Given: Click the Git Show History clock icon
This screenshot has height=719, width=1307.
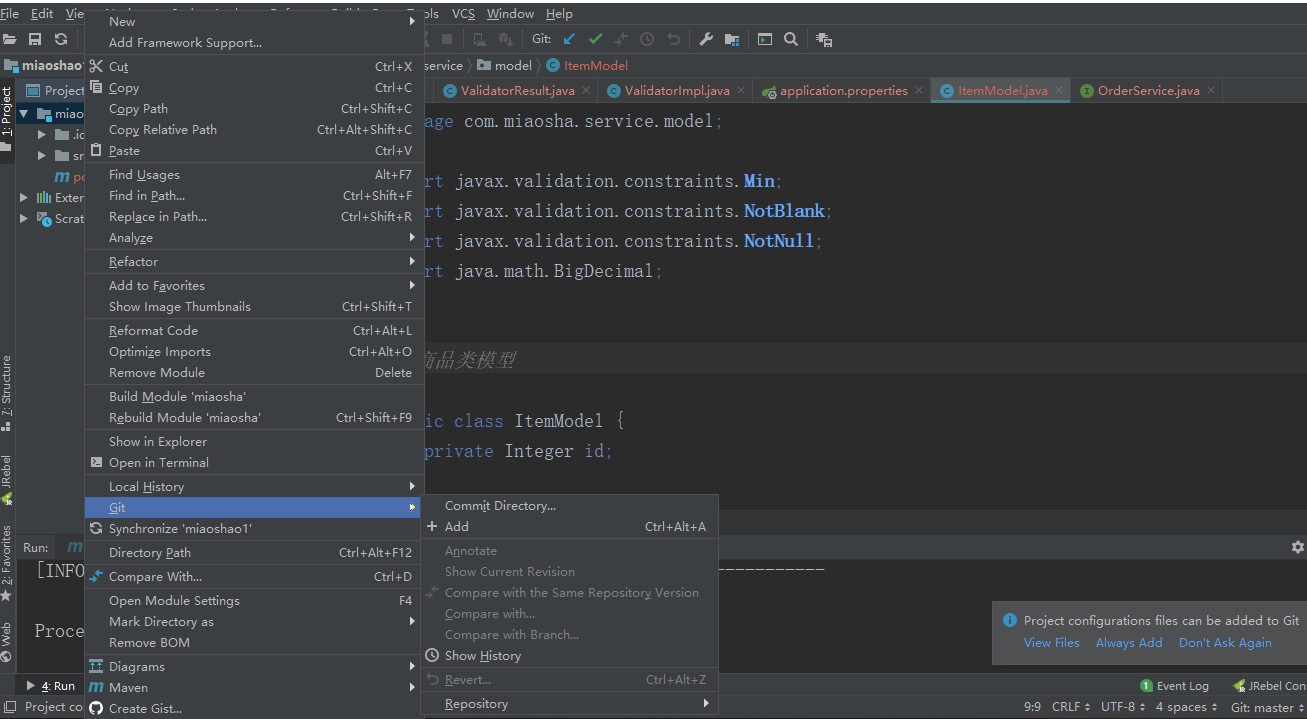Looking at the screenshot, I should tap(647, 39).
